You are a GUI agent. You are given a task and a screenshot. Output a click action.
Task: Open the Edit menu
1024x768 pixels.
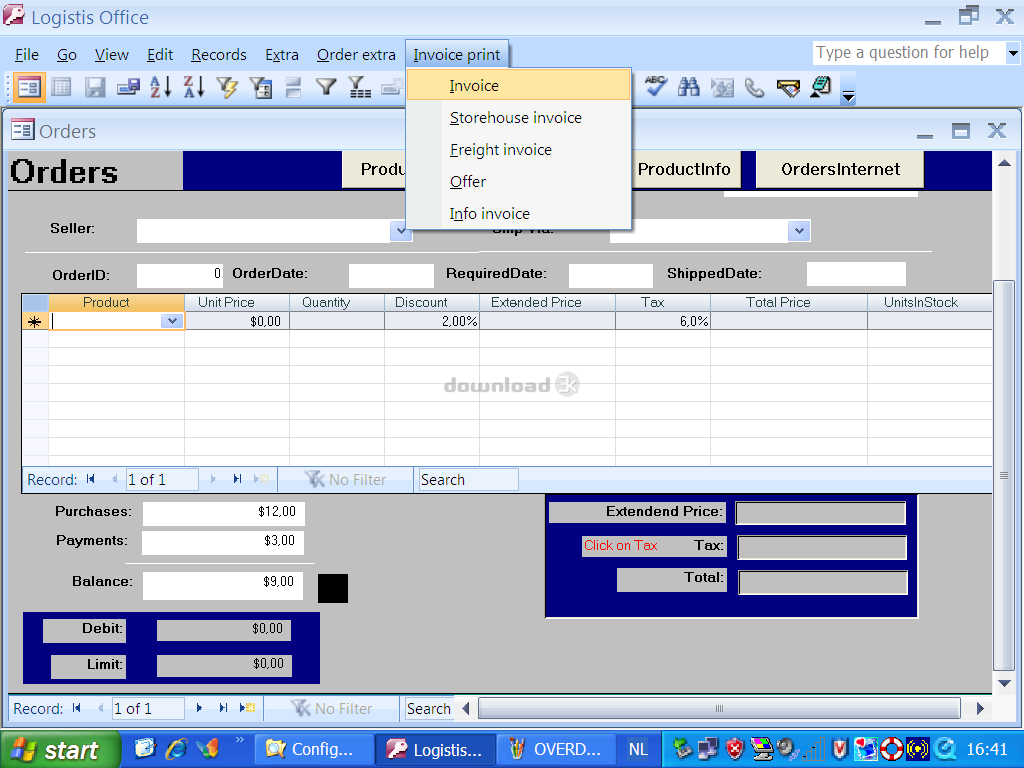[x=160, y=55]
